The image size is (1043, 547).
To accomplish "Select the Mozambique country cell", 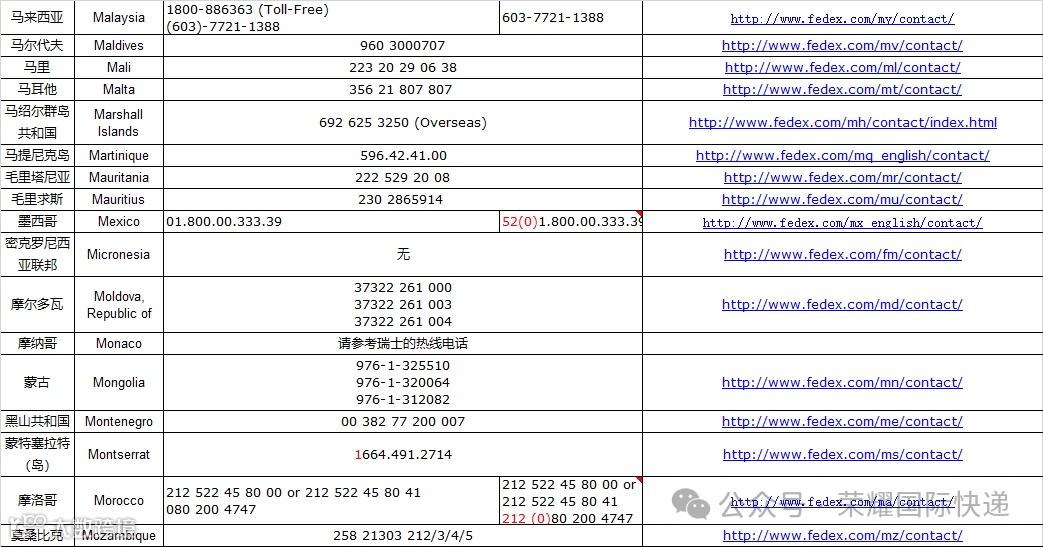I will point(118,535).
